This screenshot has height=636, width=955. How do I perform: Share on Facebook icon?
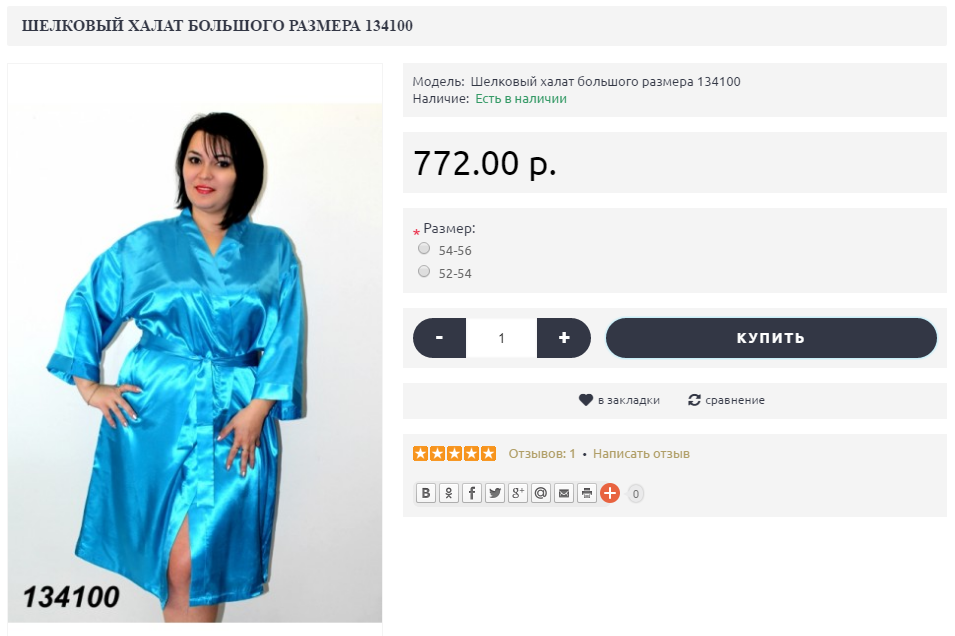coord(472,493)
